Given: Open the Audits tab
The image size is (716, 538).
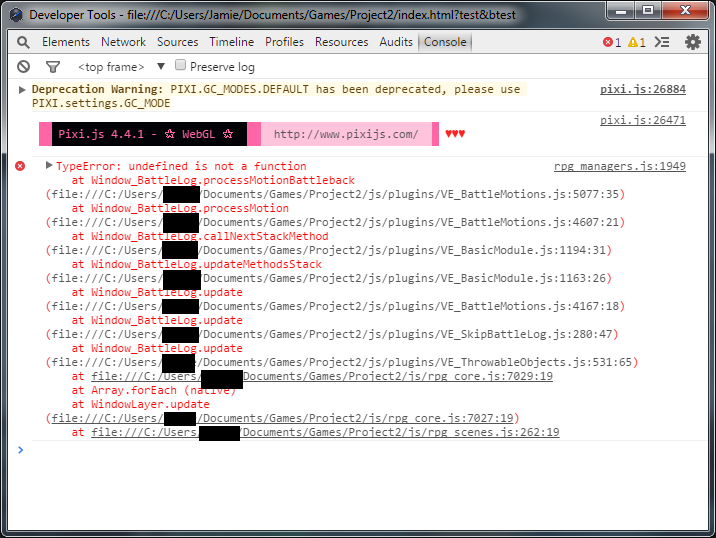Looking at the screenshot, I should pyautogui.click(x=396, y=42).
